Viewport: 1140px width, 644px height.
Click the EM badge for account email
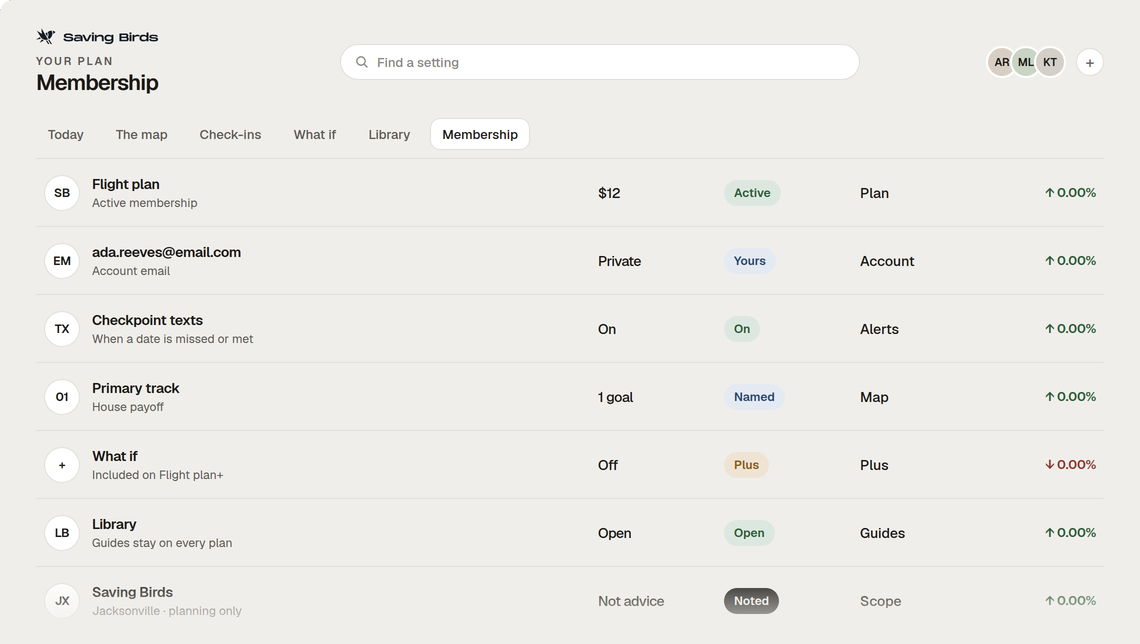click(62, 261)
